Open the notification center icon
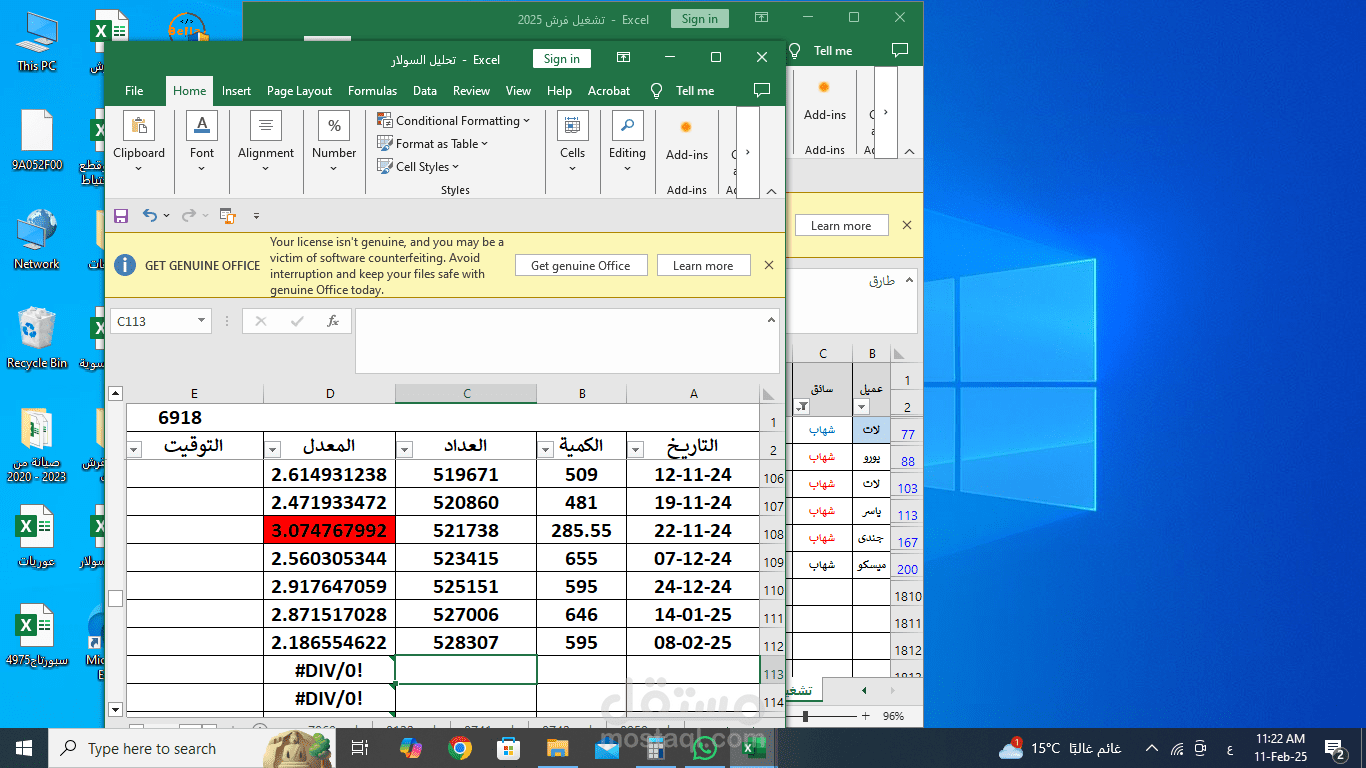 point(1334,748)
